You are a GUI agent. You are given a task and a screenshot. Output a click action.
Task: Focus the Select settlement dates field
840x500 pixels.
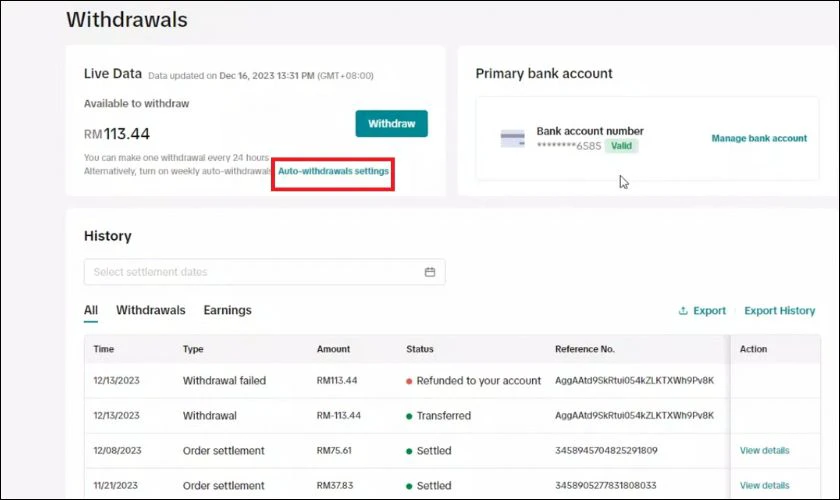pos(265,272)
